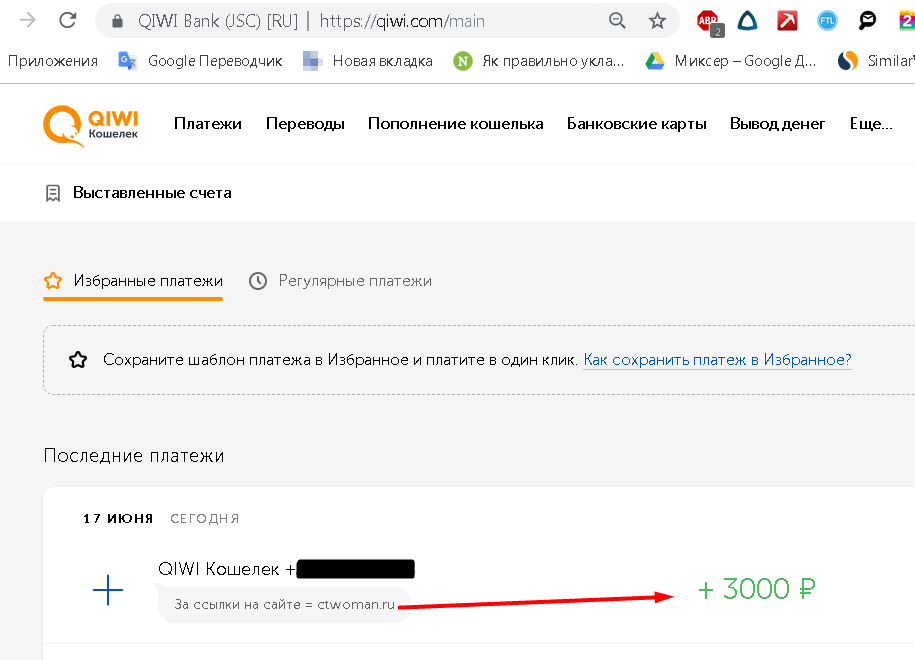This screenshot has height=660, width=915.
Task: Open the Similar bookmark
Action: (x=875, y=61)
